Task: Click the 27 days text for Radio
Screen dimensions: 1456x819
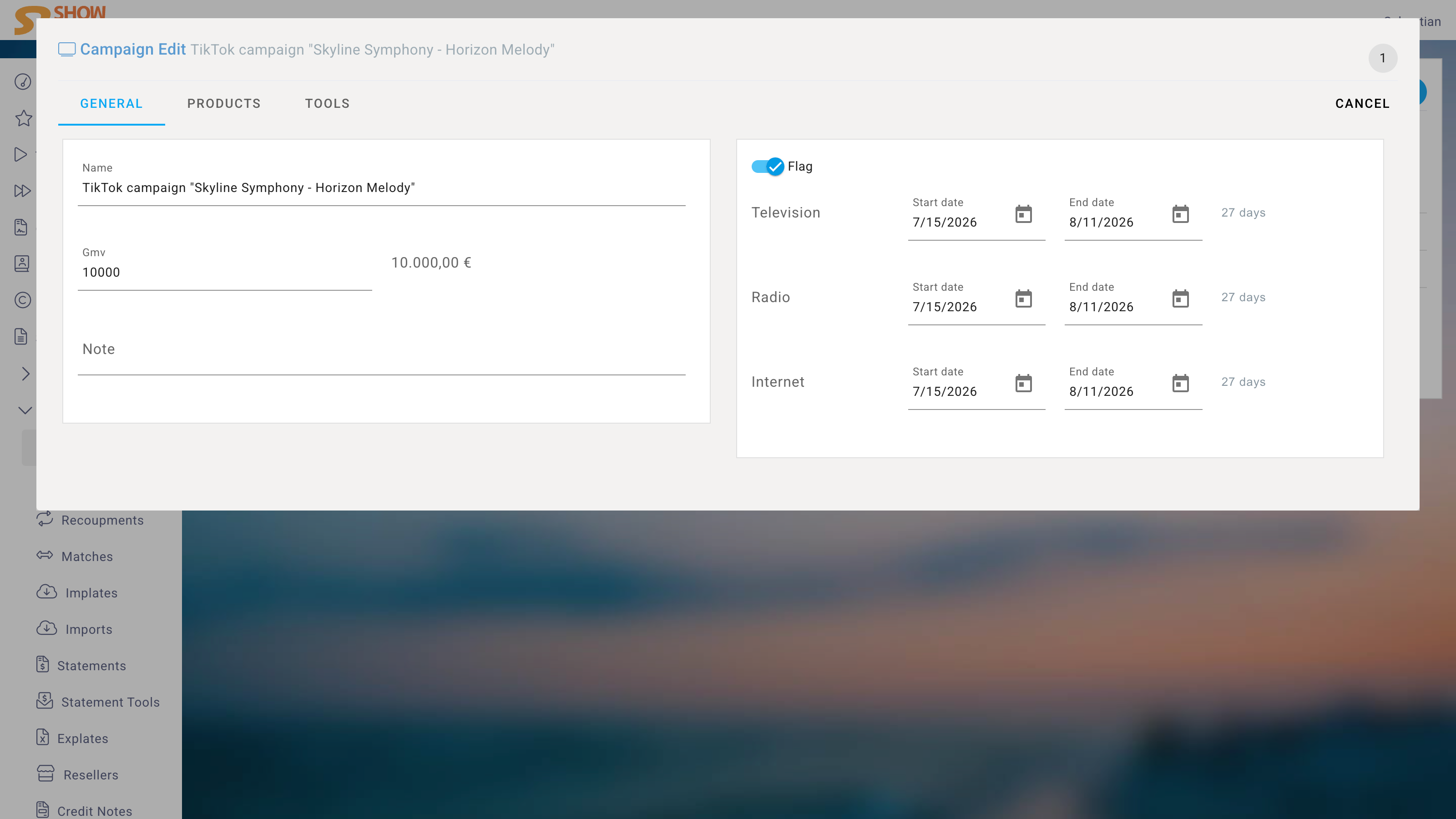Action: [x=1243, y=298]
